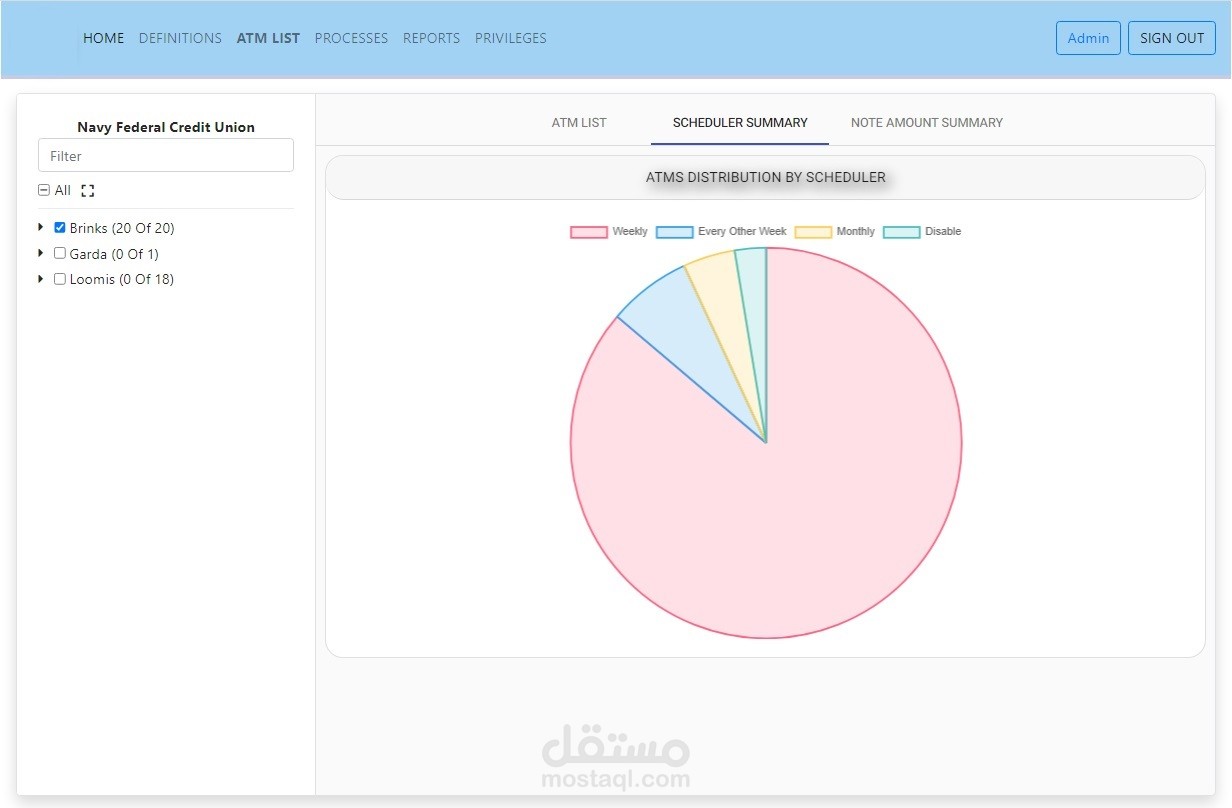
Task: Toggle the Weekly legend color swatch
Action: [x=589, y=232]
